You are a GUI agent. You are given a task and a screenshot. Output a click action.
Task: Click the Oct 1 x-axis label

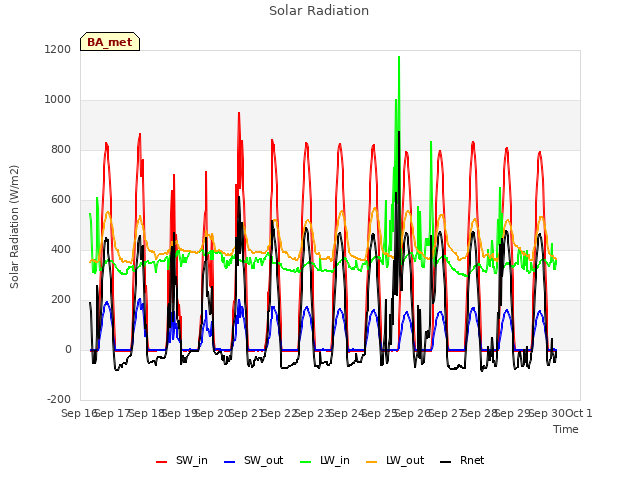click(579, 413)
